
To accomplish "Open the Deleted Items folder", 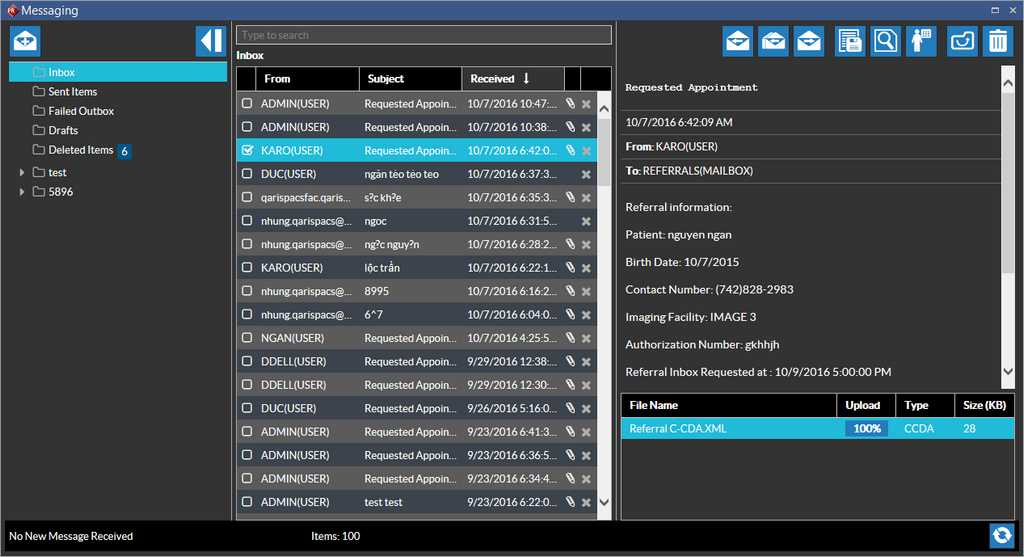I will tap(80, 150).
